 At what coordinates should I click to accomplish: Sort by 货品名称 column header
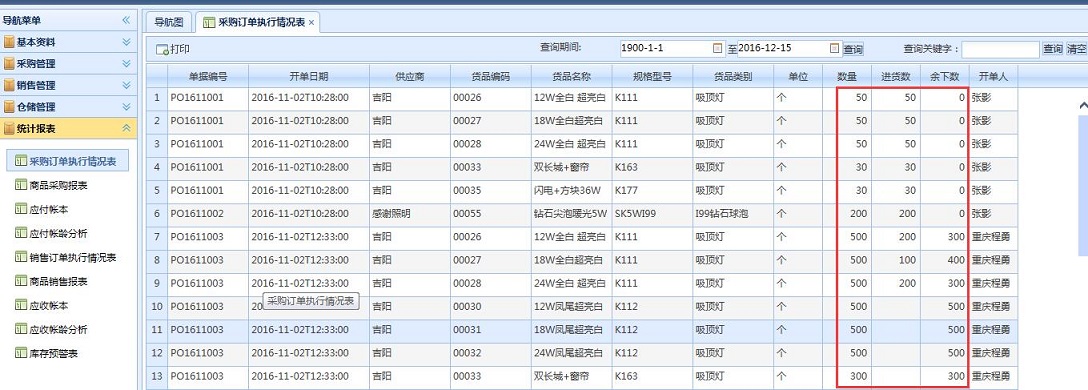pyautogui.click(x=572, y=76)
